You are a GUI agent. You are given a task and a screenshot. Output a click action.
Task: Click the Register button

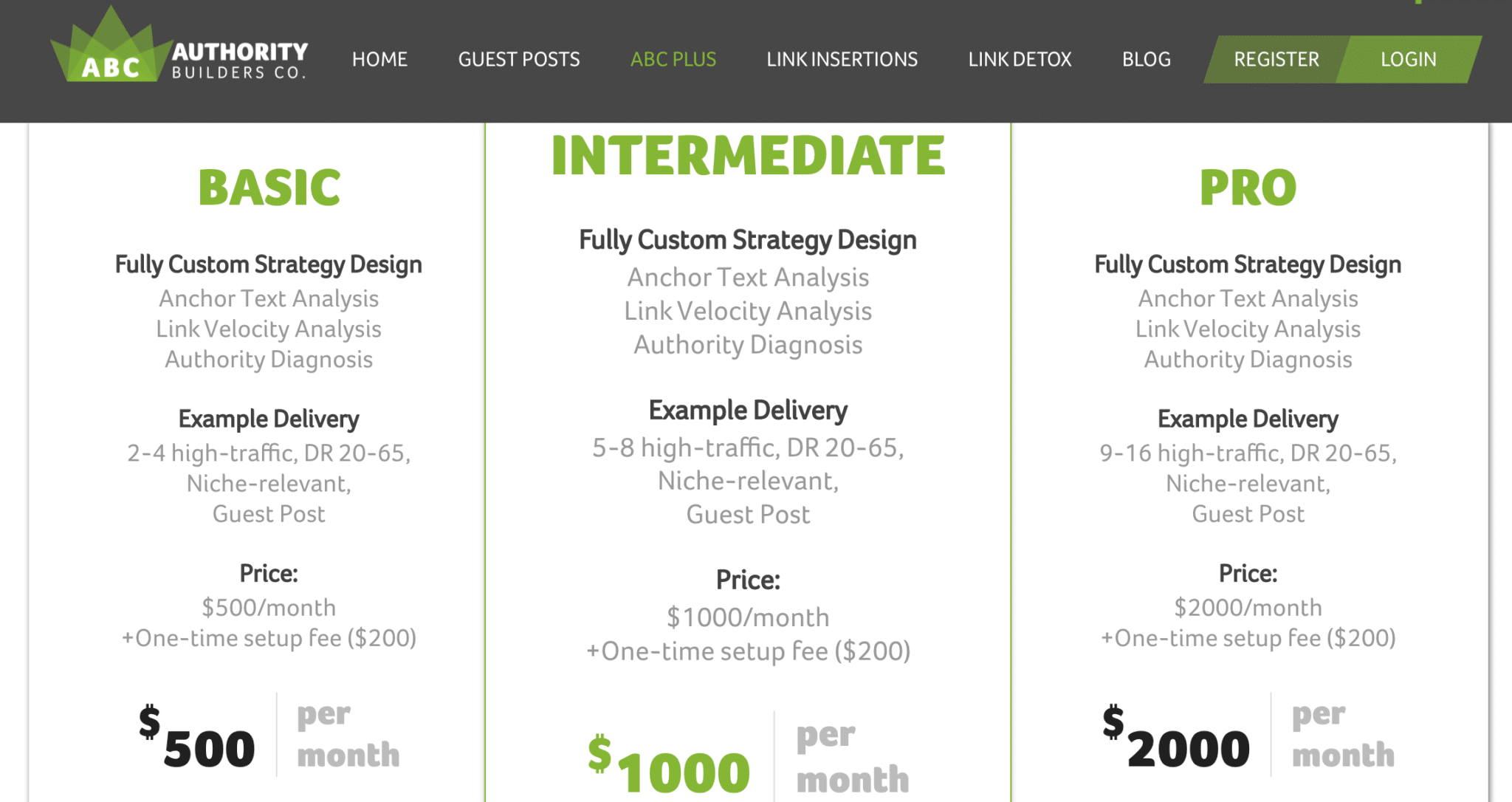coord(1276,59)
